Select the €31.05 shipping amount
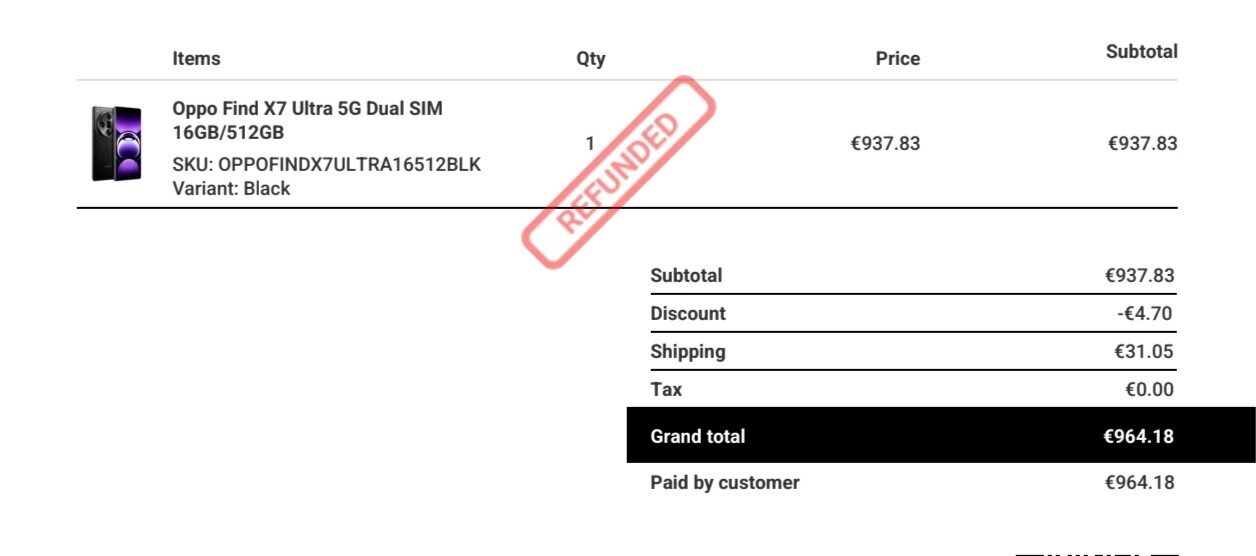The image size is (1256, 556). (x=1144, y=352)
